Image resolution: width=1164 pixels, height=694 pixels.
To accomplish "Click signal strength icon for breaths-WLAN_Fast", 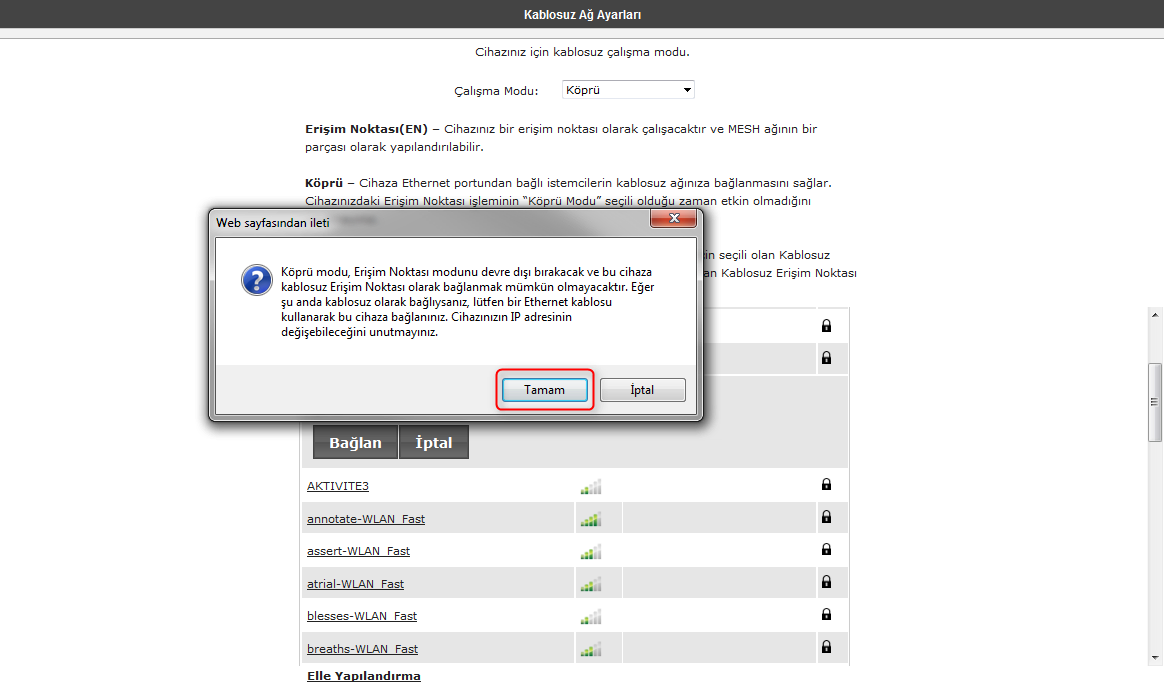I will pyautogui.click(x=590, y=649).
